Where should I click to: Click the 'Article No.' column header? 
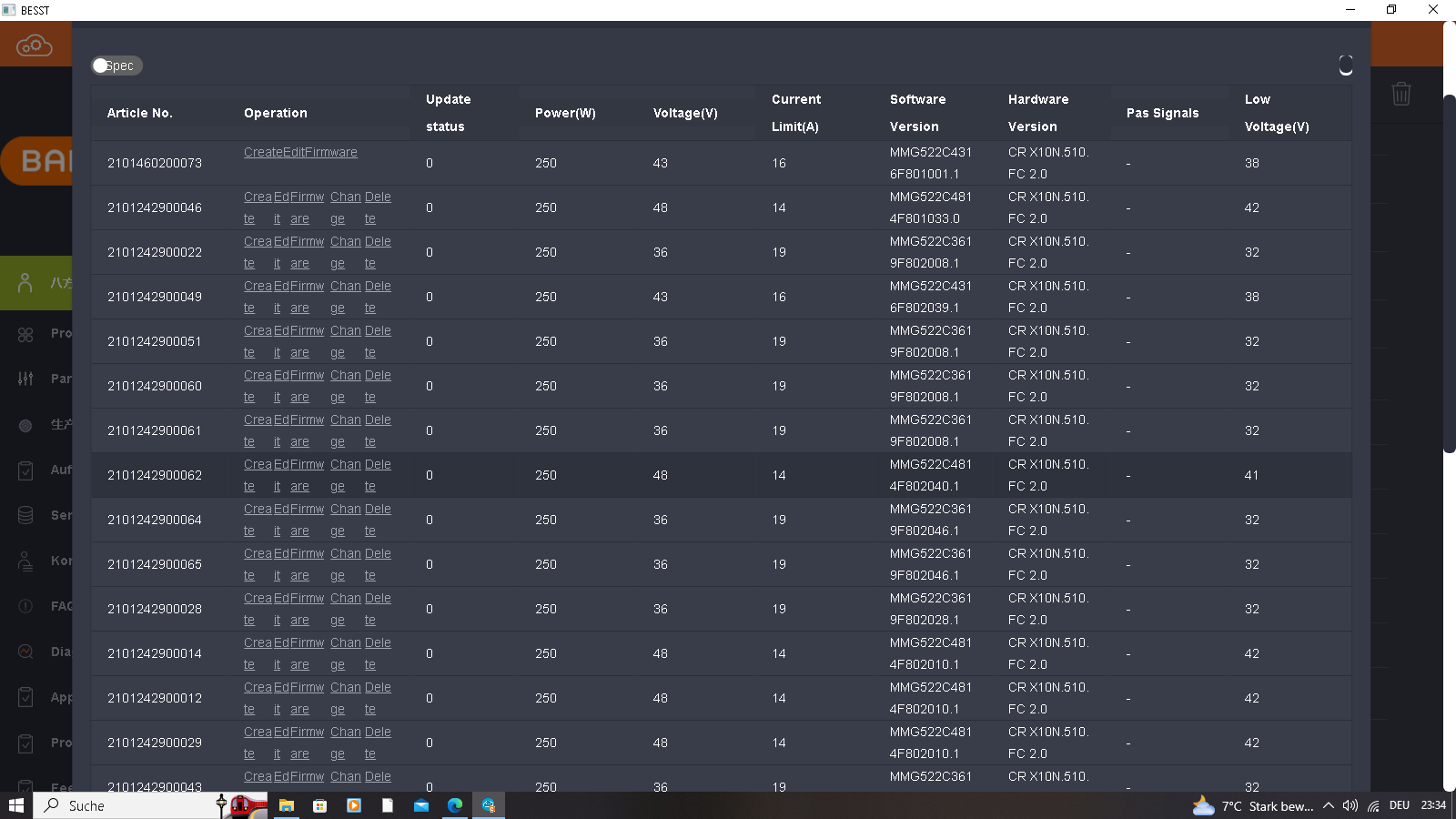tap(140, 113)
